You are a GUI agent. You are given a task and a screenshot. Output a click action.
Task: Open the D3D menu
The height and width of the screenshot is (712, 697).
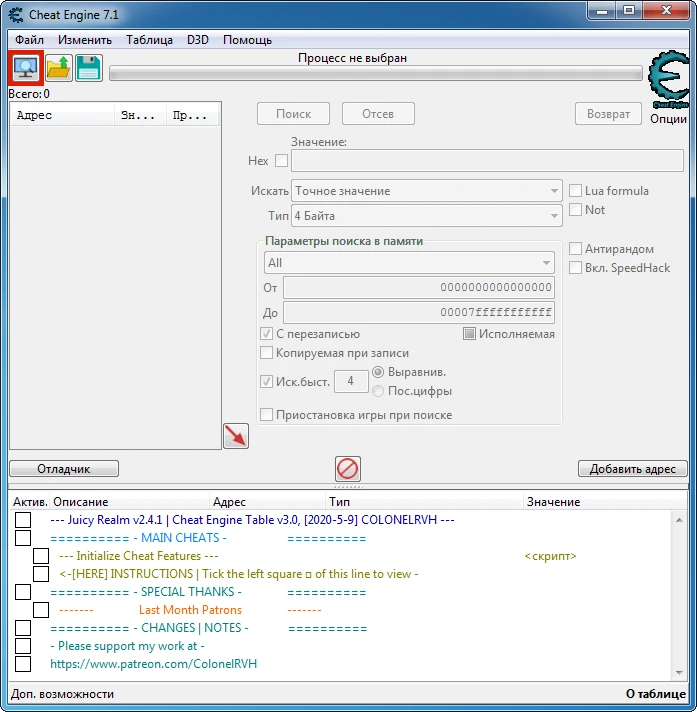[198, 40]
